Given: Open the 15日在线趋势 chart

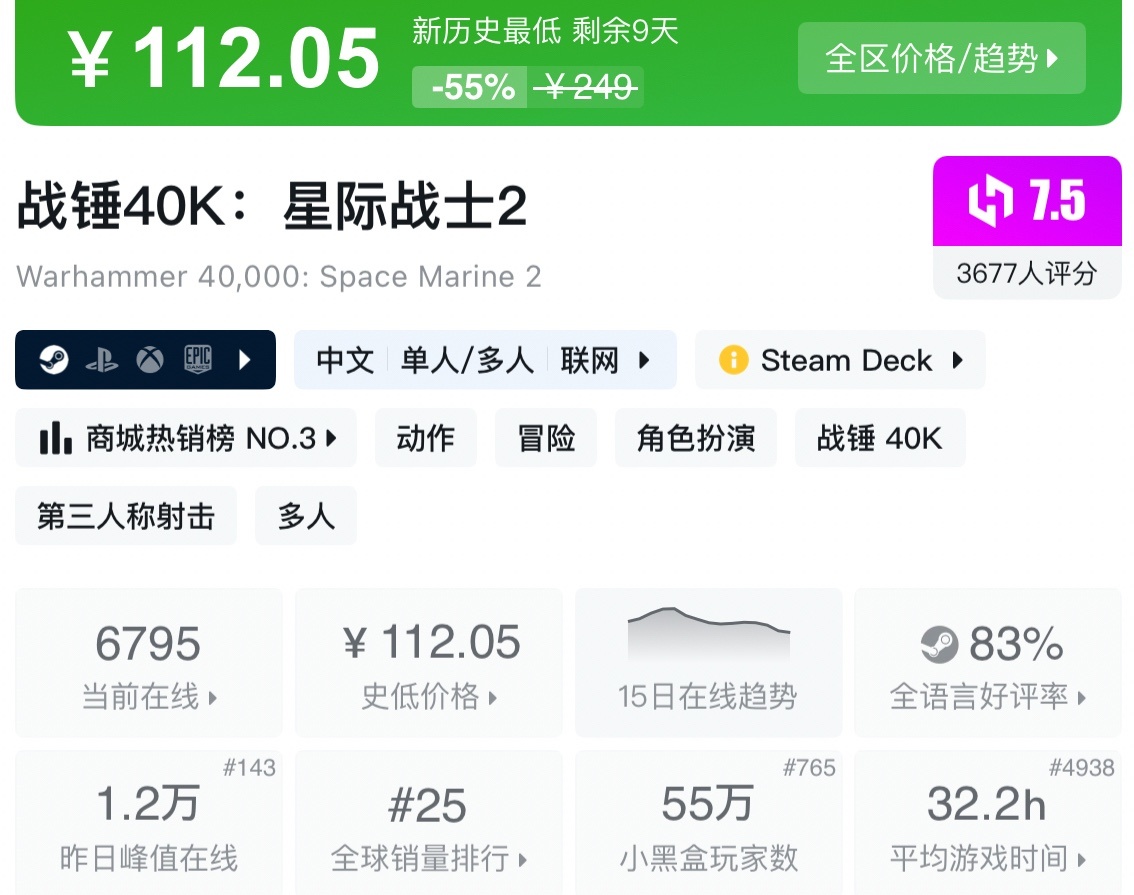Looking at the screenshot, I should click(709, 663).
